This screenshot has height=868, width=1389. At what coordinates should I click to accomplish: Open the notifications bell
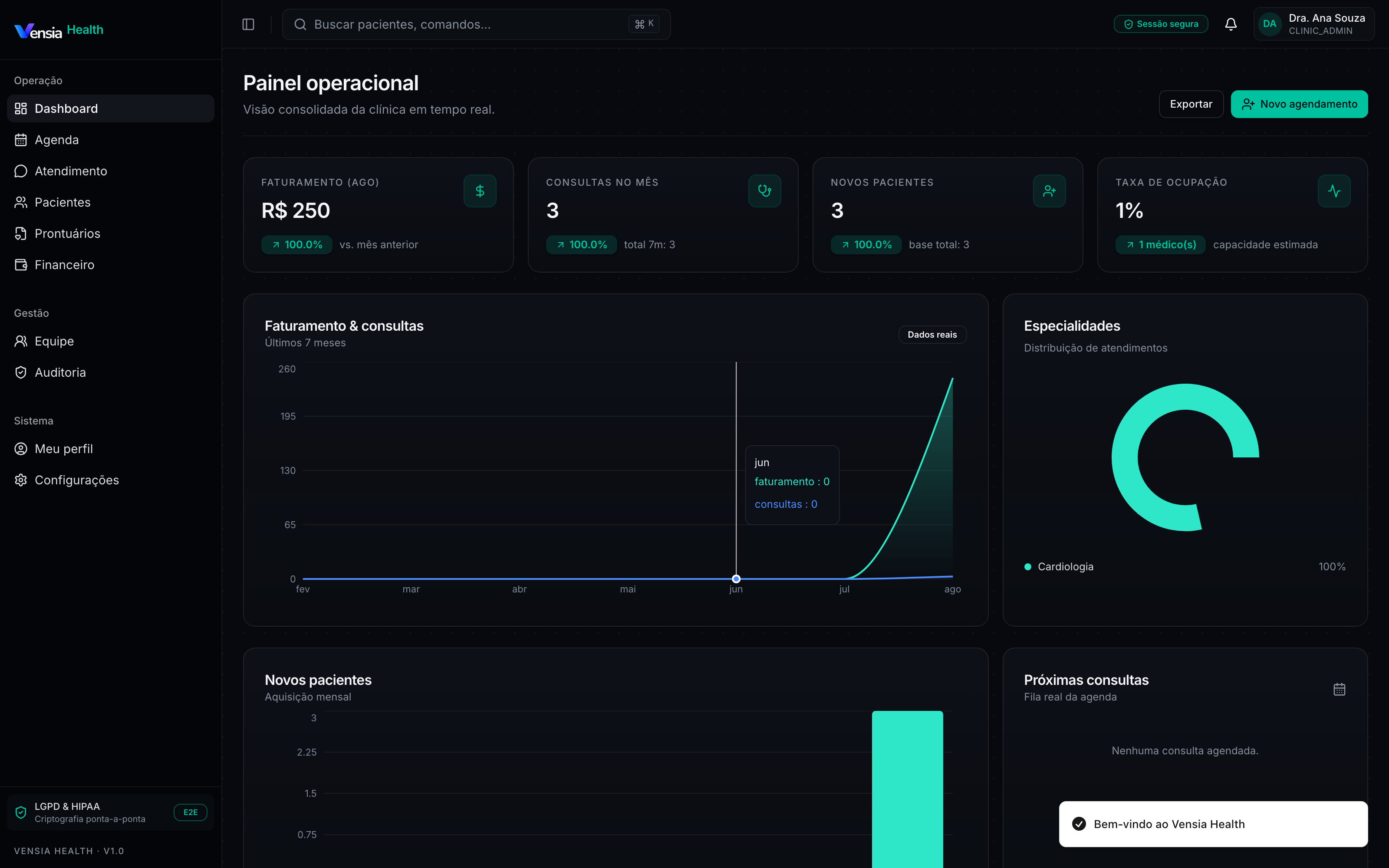1231,24
